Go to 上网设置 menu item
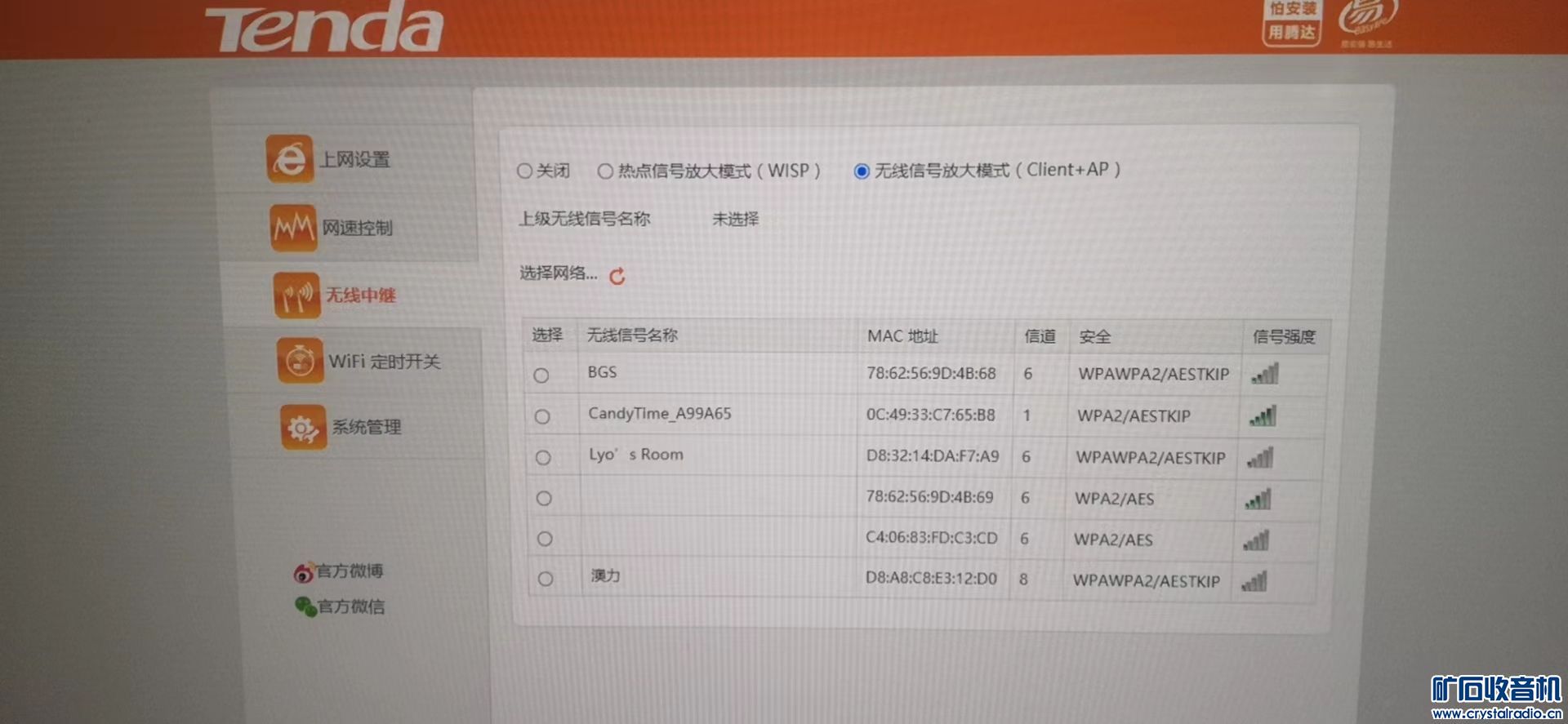The image size is (1568, 724). click(354, 160)
